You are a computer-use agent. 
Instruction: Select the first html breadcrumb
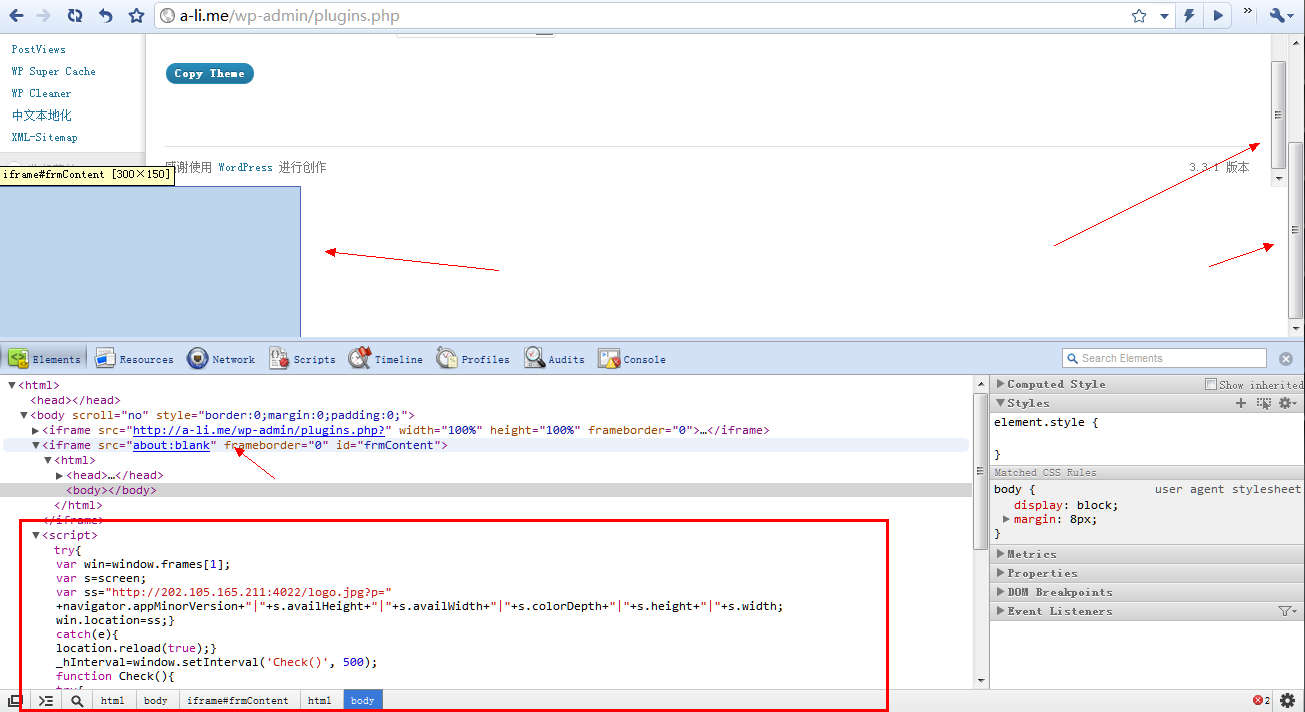coord(113,701)
